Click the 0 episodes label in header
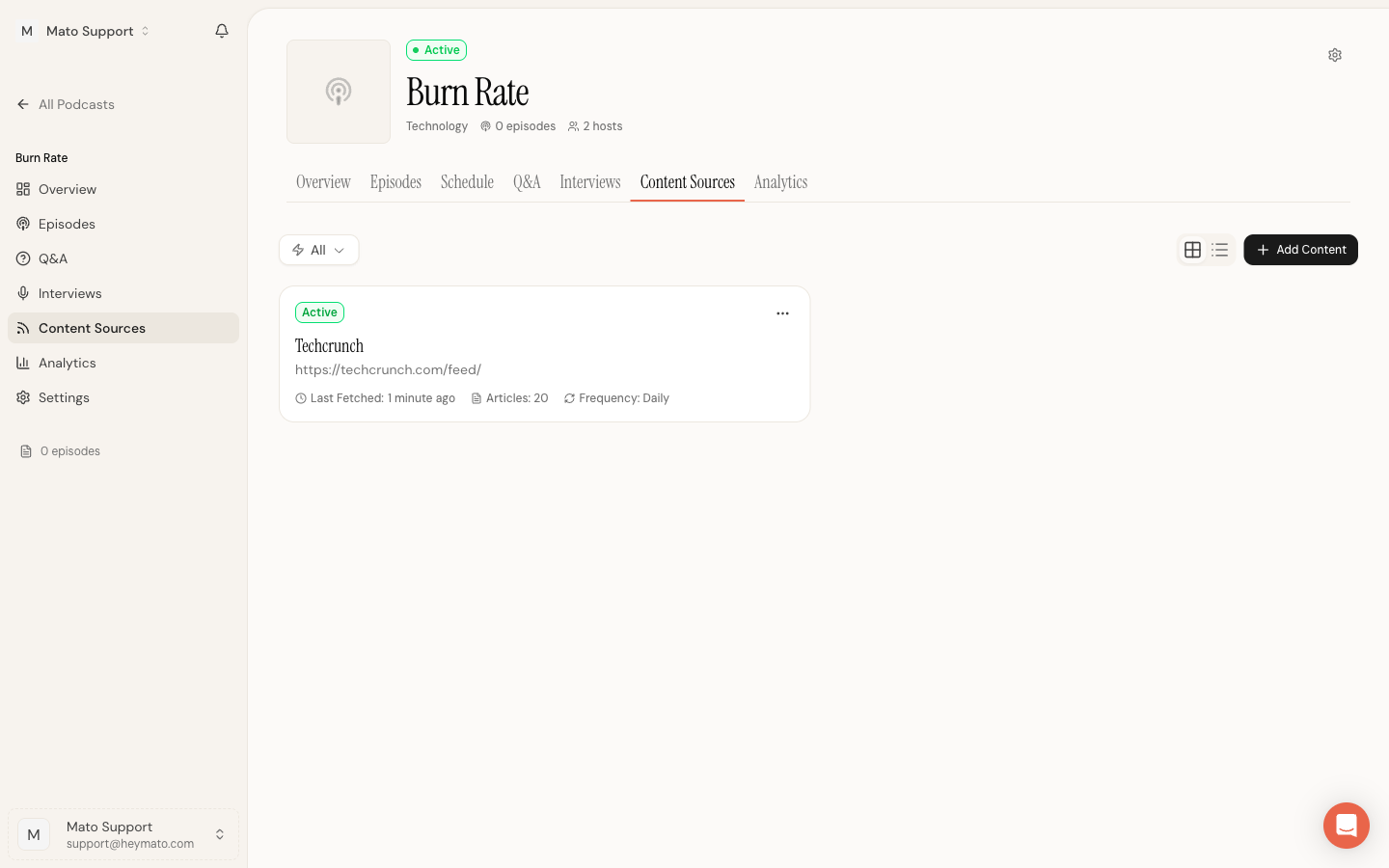Image resolution: width=1389 pixels, height=868 pixels. coord(518,126)
